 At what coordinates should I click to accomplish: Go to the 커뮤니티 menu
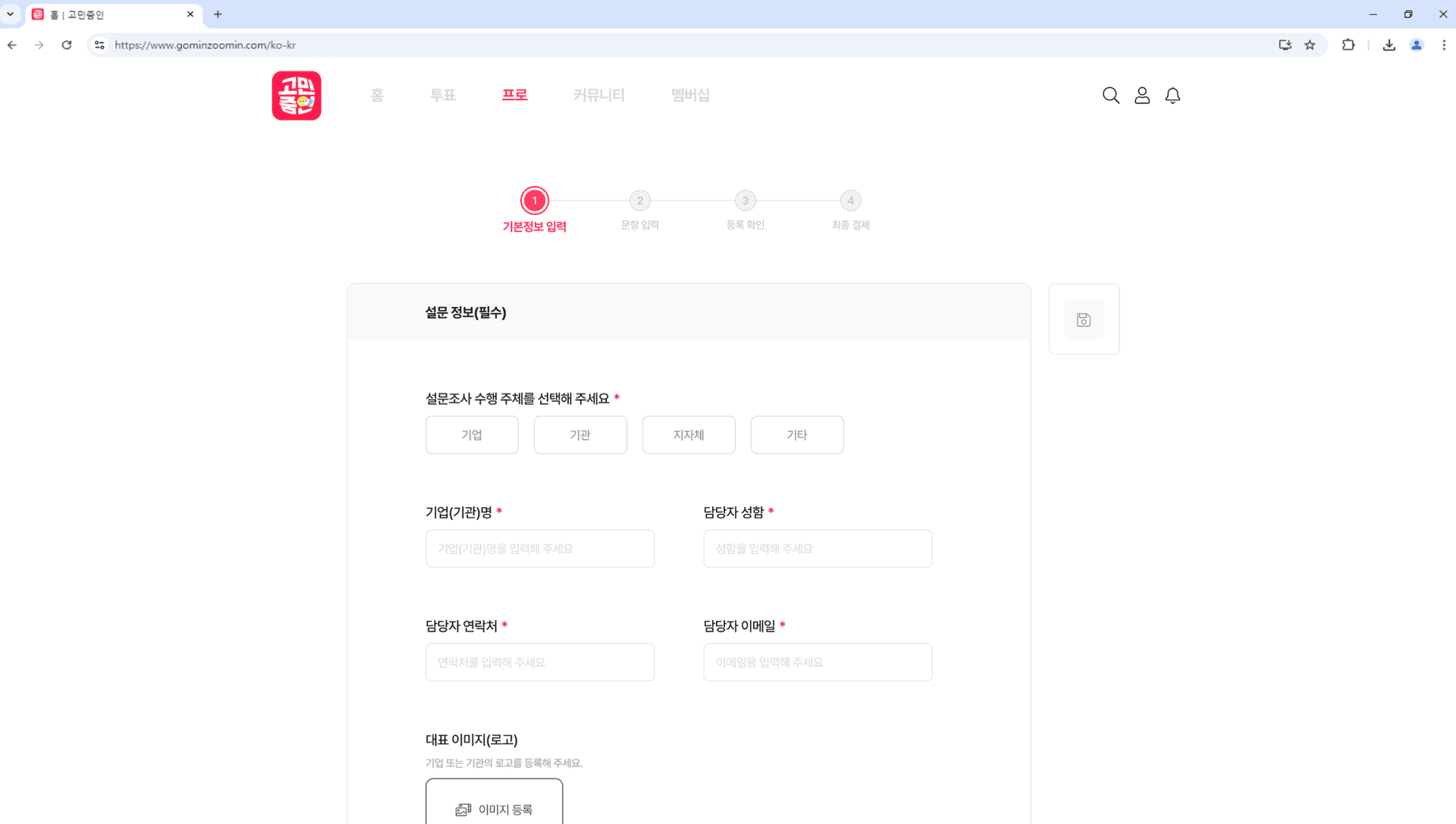599,96
